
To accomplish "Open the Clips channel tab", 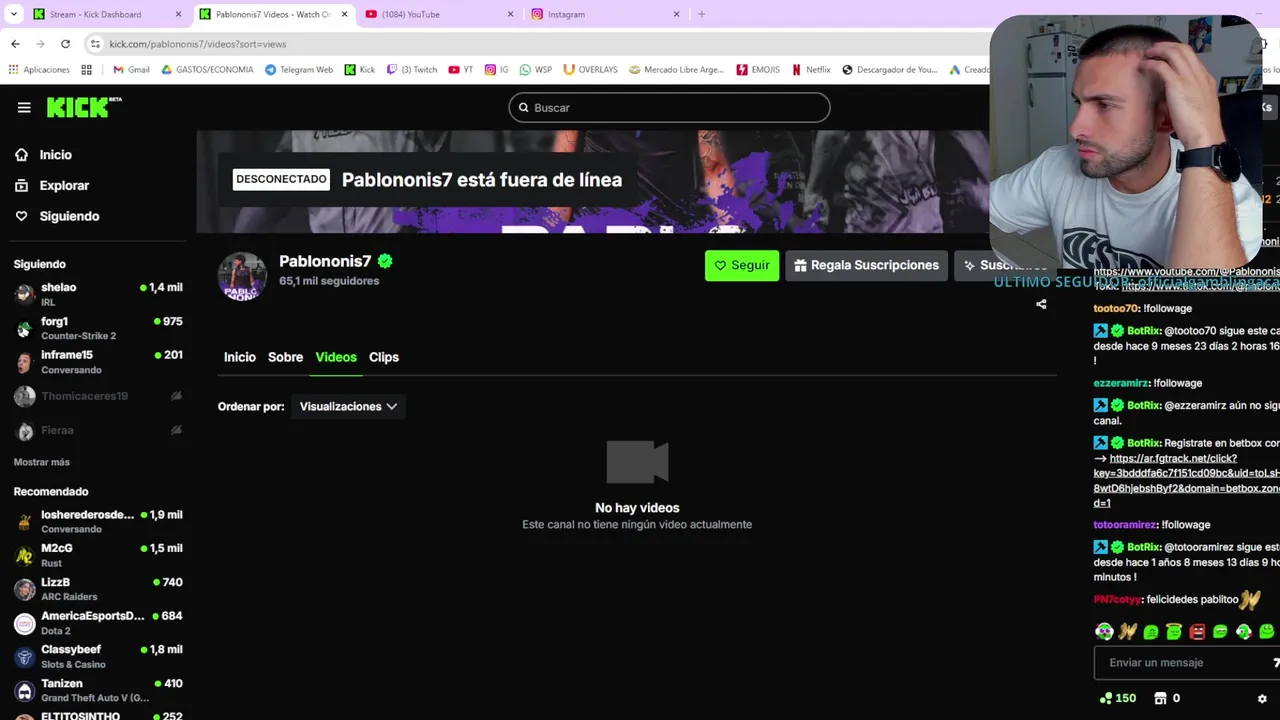I will tap(383, 357).
